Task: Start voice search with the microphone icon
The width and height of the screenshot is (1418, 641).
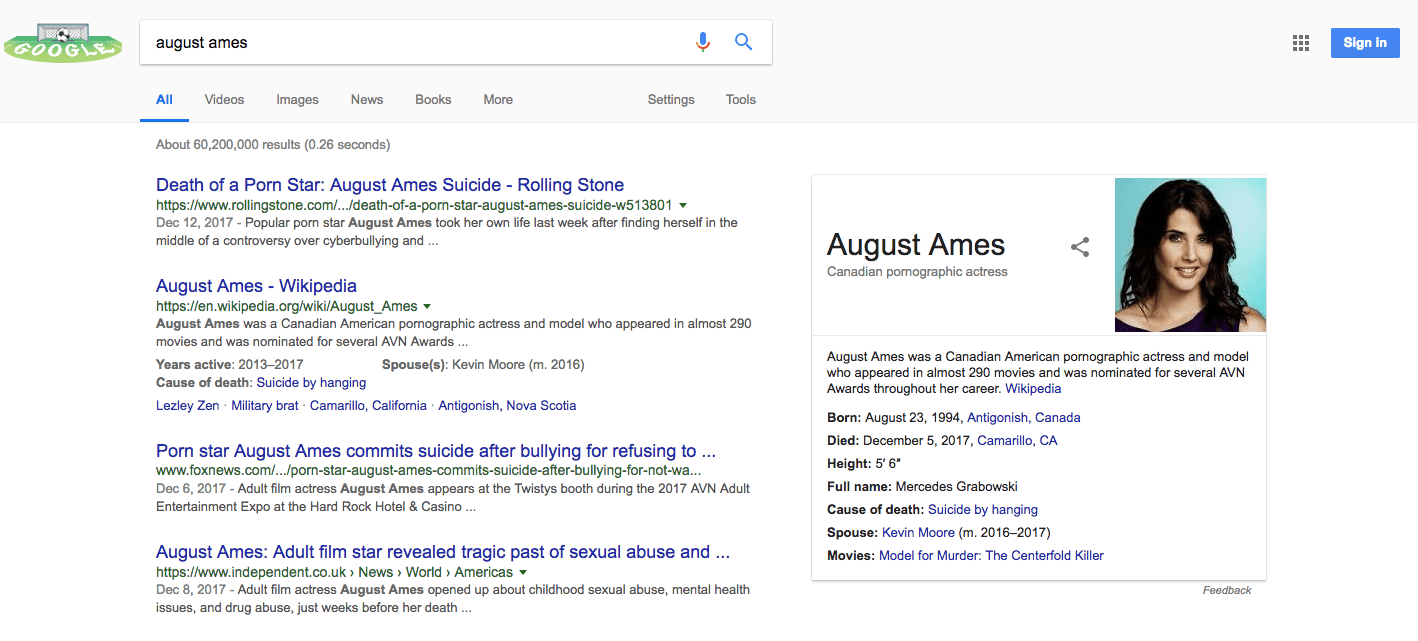Action: [x=703, y=42]
